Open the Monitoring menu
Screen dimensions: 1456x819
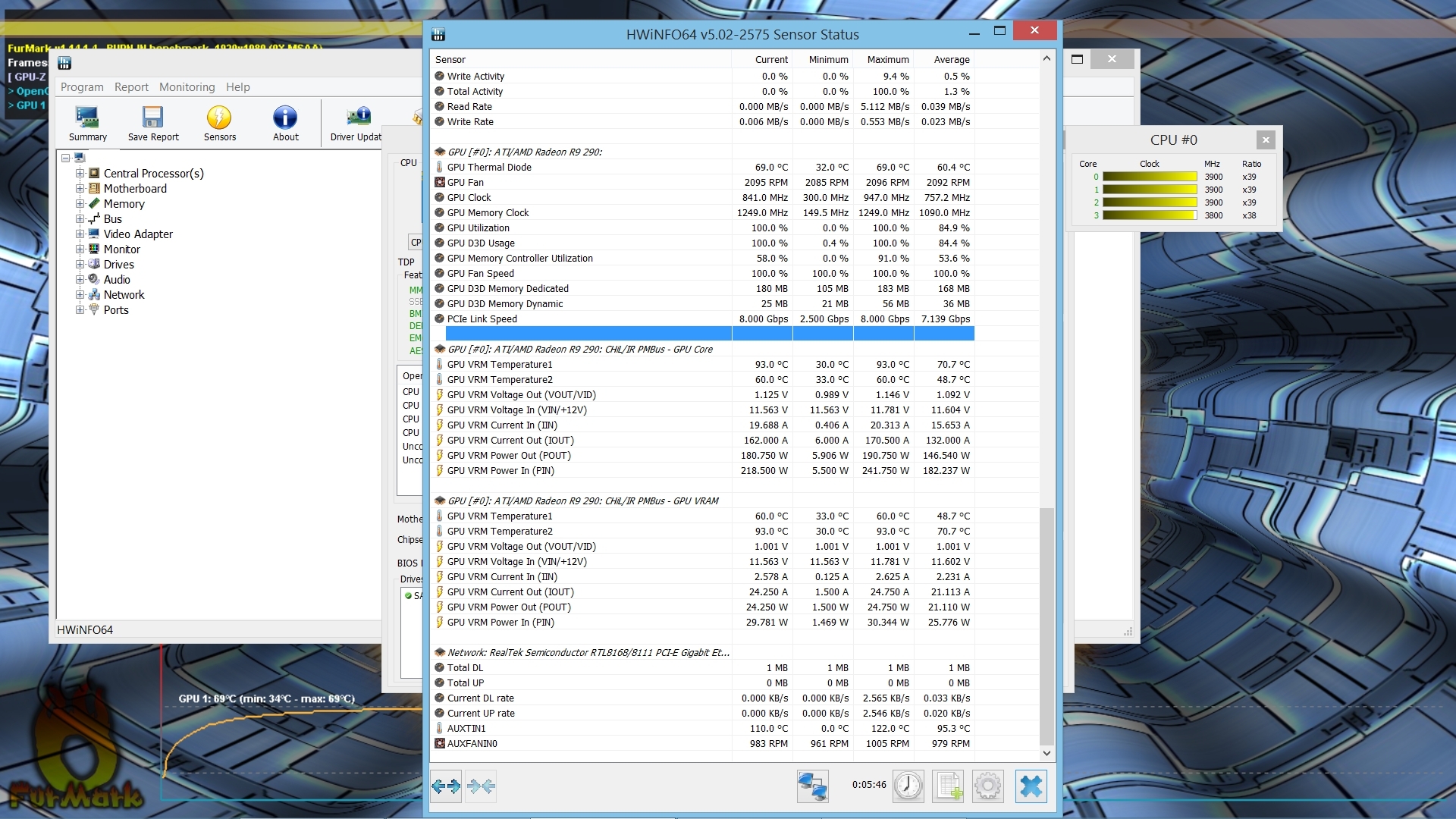pos(187,87)
